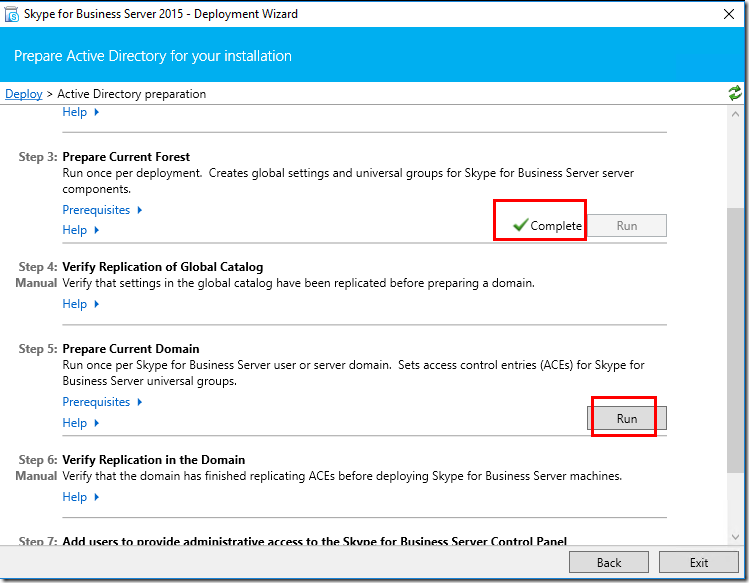Expand Prerequisites for Prepare Current Domain
The image size is (749, 583).
pyautogui.click(x=102, y=402)
